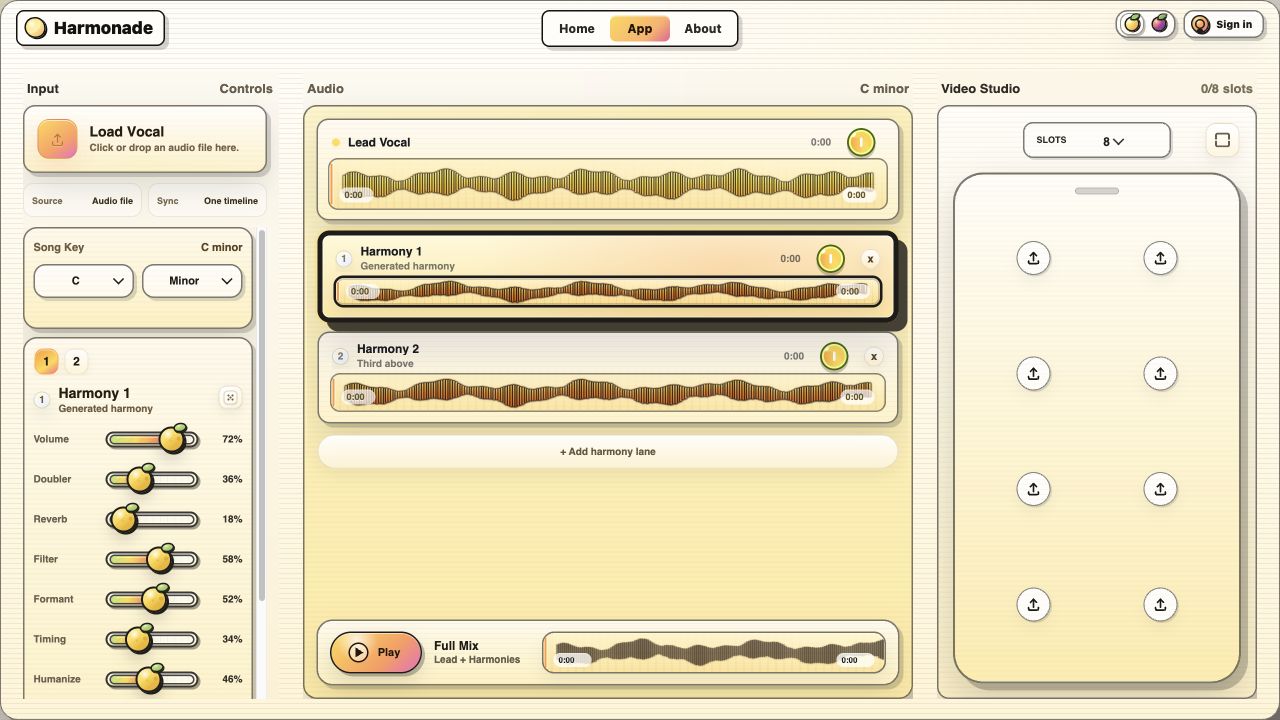The height and width of the screenshot is (720, 1280).
Task: Remove the Harmony 1 lane with x
Action: click(x=870, y=259)
